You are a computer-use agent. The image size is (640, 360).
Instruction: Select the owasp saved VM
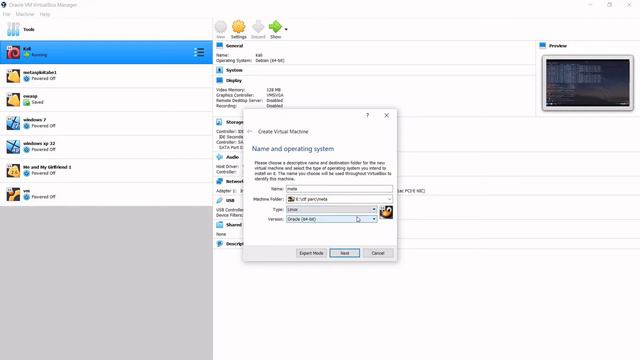pos(106,100)
